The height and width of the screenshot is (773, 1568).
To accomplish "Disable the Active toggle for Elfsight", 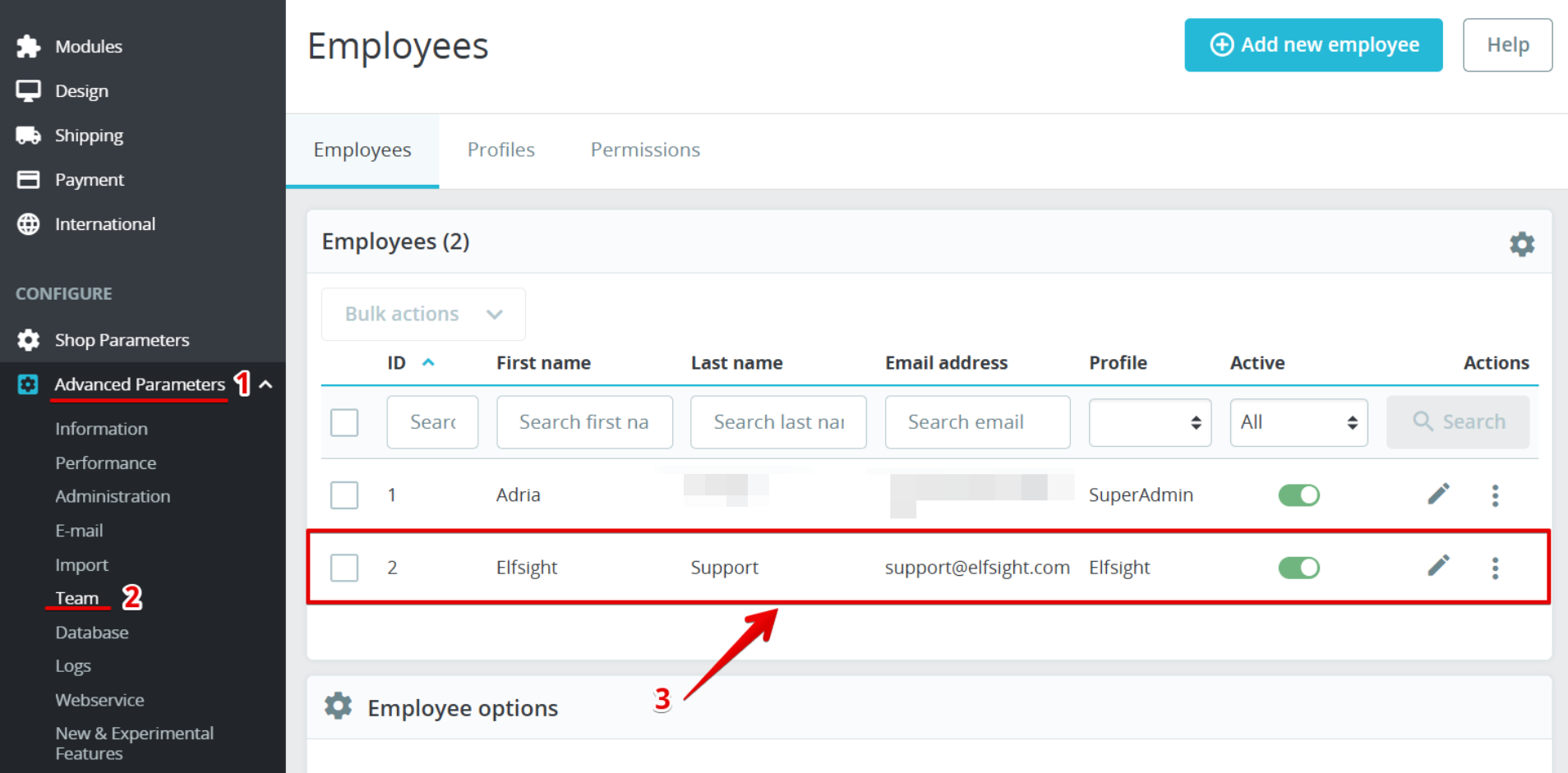I will click(x=1298, y=568).
